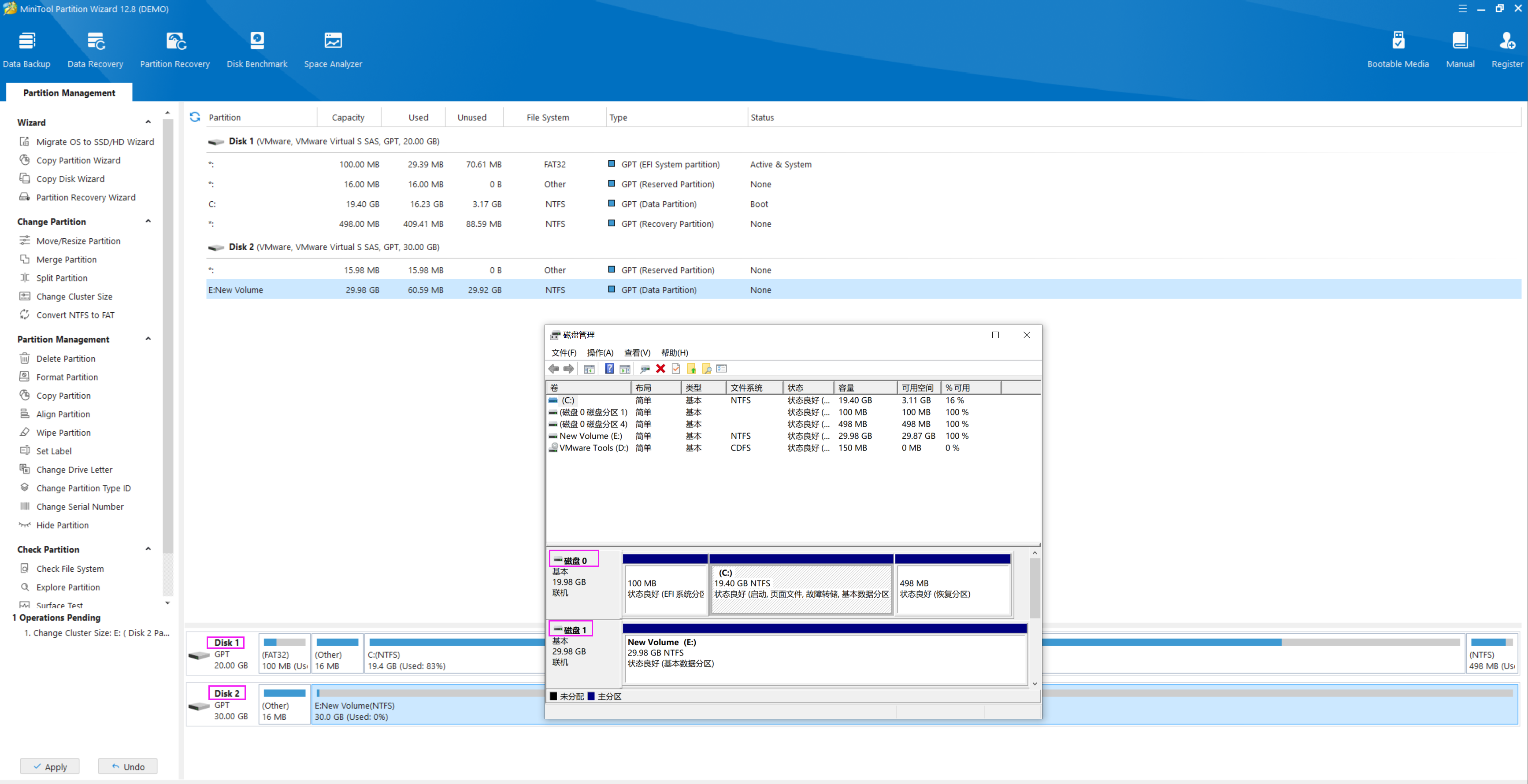Open MiniTool hamburger menu in title bar
Image resolution: width=1528 pixels, height=784 pixels.
click(1462, 8)
